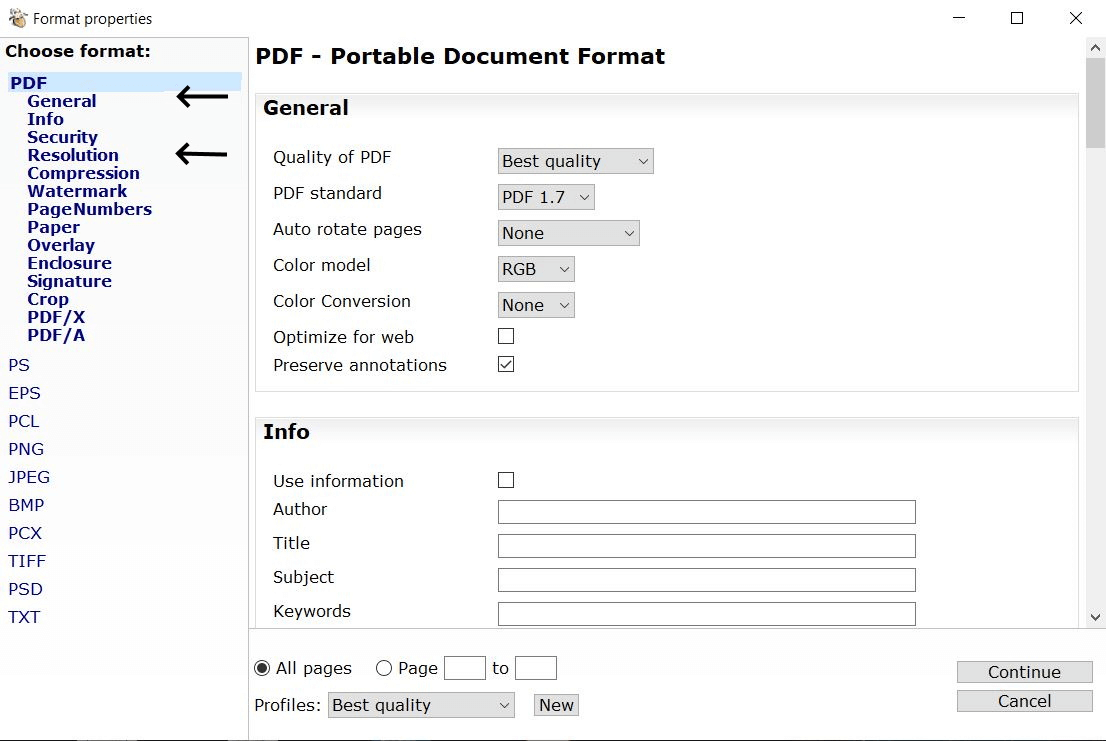Open the Quality of PDF dropdown
Viewport: 1106px width, 741px height.
coord(575,161)
